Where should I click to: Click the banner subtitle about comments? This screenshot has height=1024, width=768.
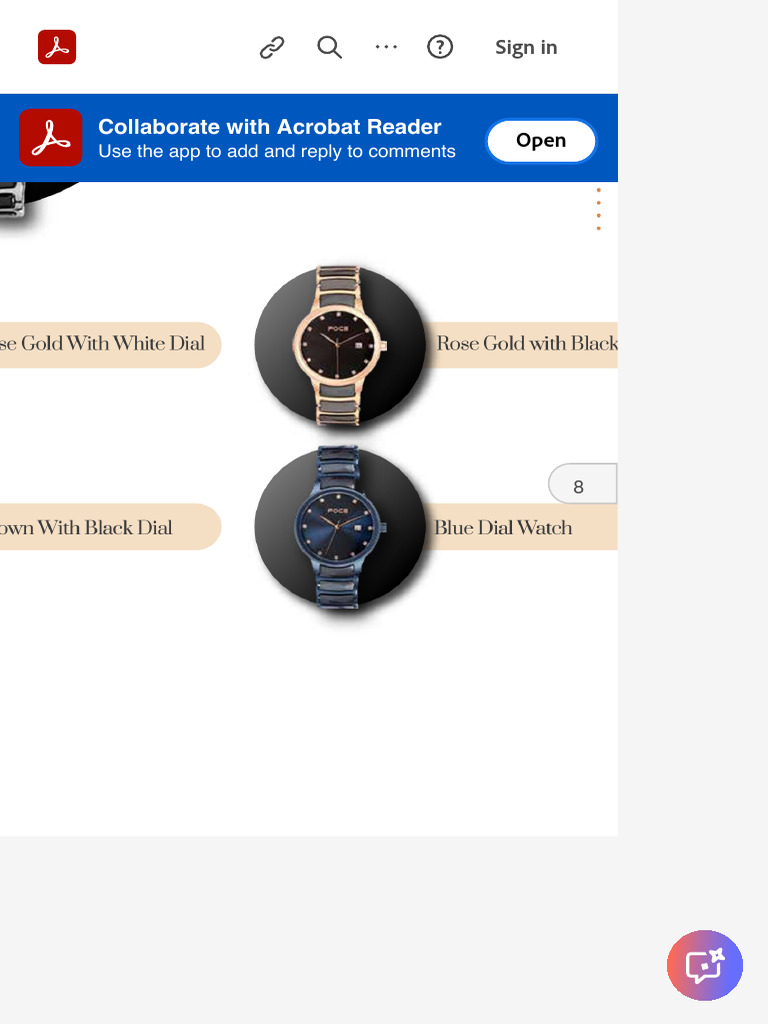click(x=277, y=152)
